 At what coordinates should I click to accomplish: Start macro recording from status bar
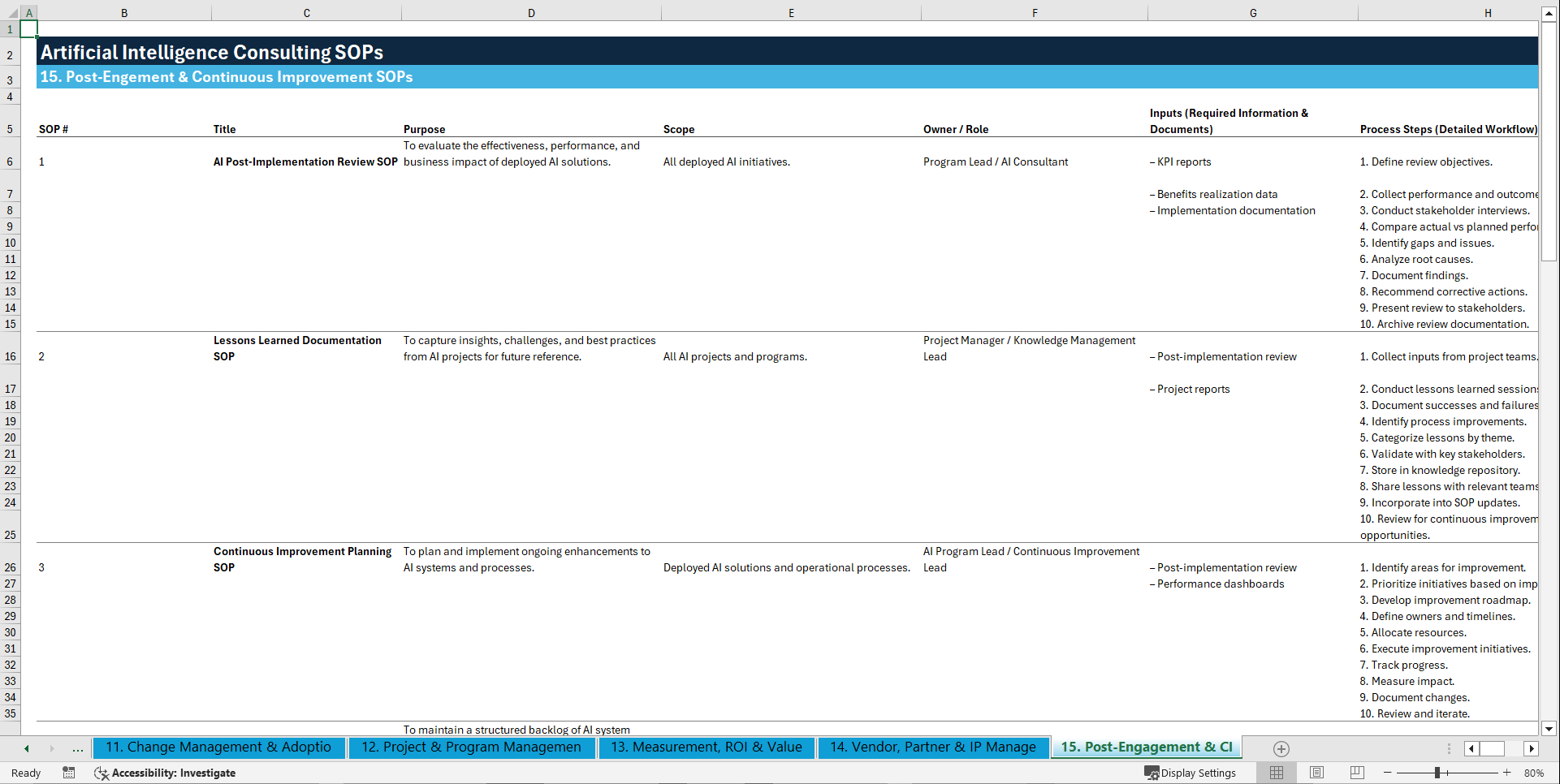coord(69,773)
